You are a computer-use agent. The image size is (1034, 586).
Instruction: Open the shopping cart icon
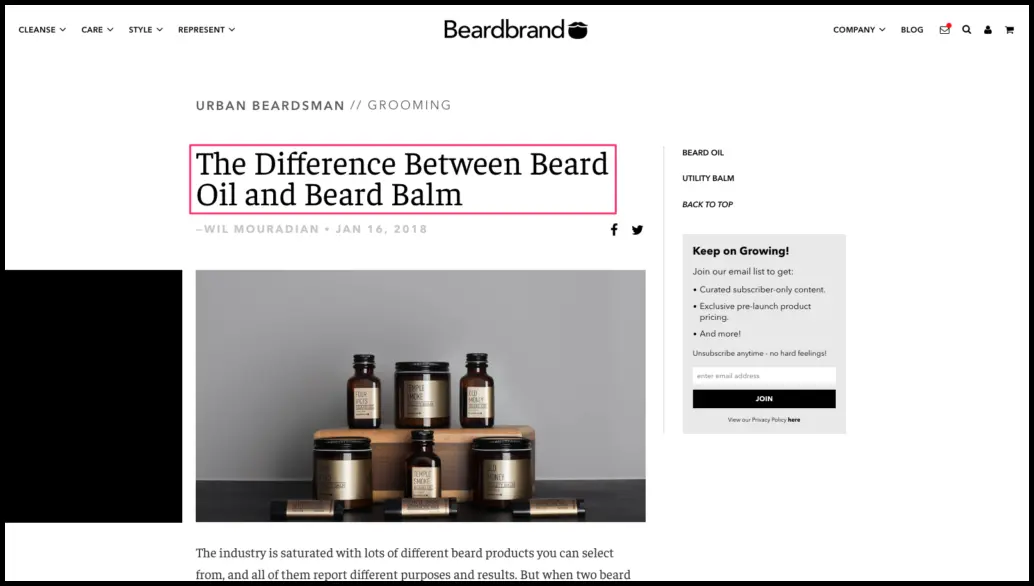(1009, 30)
